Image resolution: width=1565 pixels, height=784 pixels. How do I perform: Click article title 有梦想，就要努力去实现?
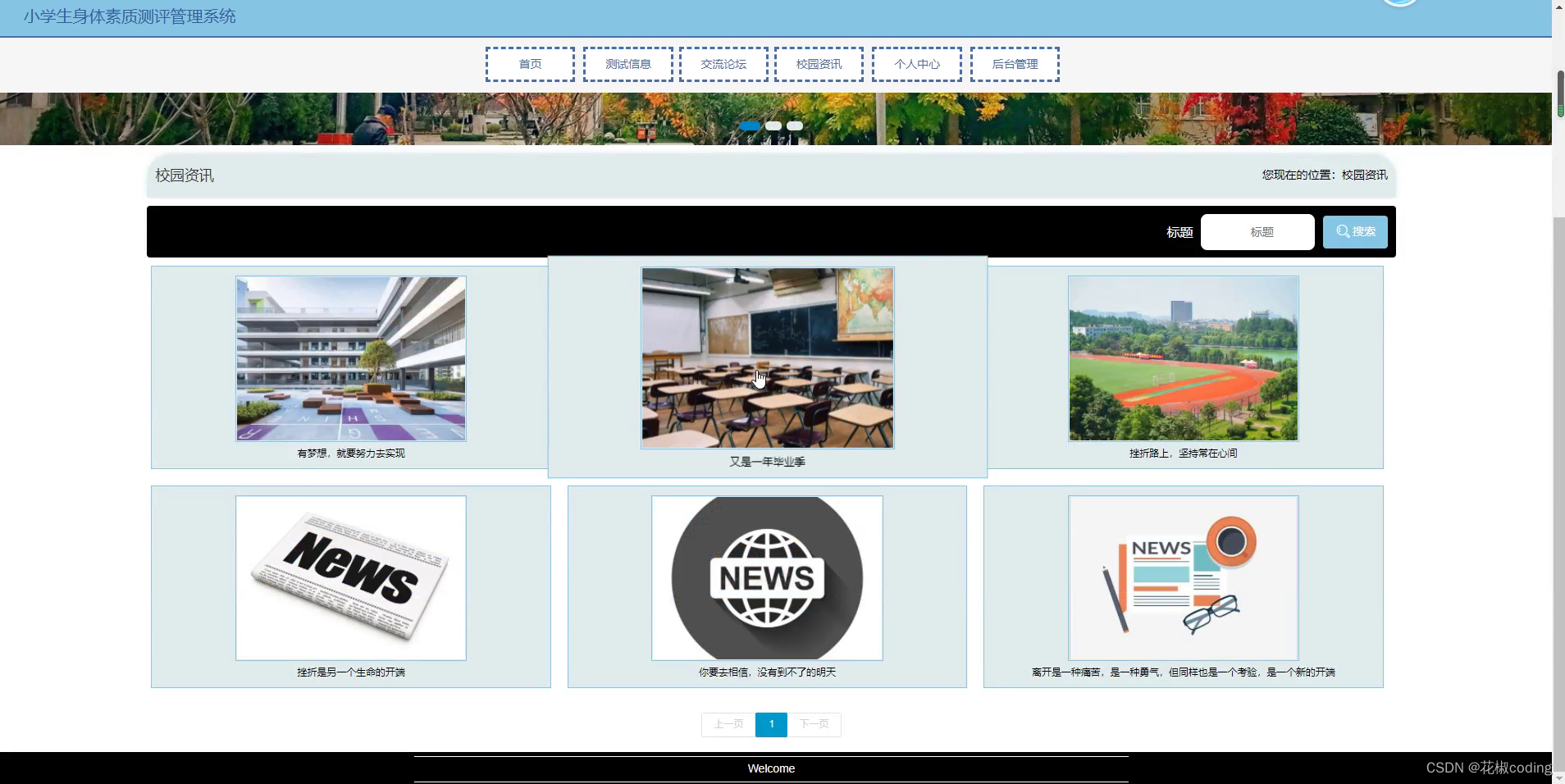pyautogui.click(x=351, y=454)
